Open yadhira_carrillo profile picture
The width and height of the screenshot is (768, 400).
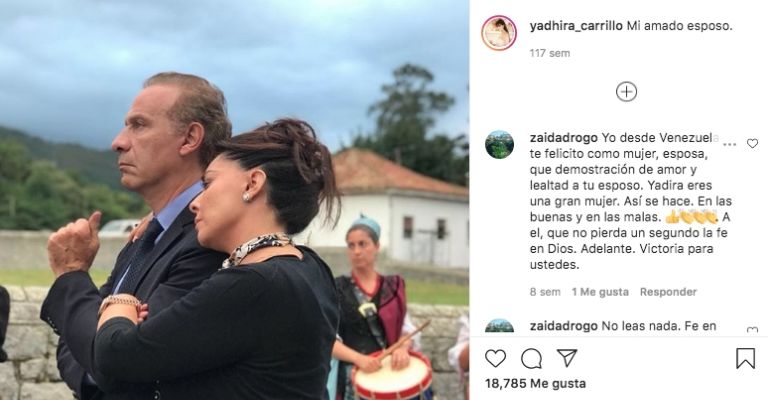point(499,33)
